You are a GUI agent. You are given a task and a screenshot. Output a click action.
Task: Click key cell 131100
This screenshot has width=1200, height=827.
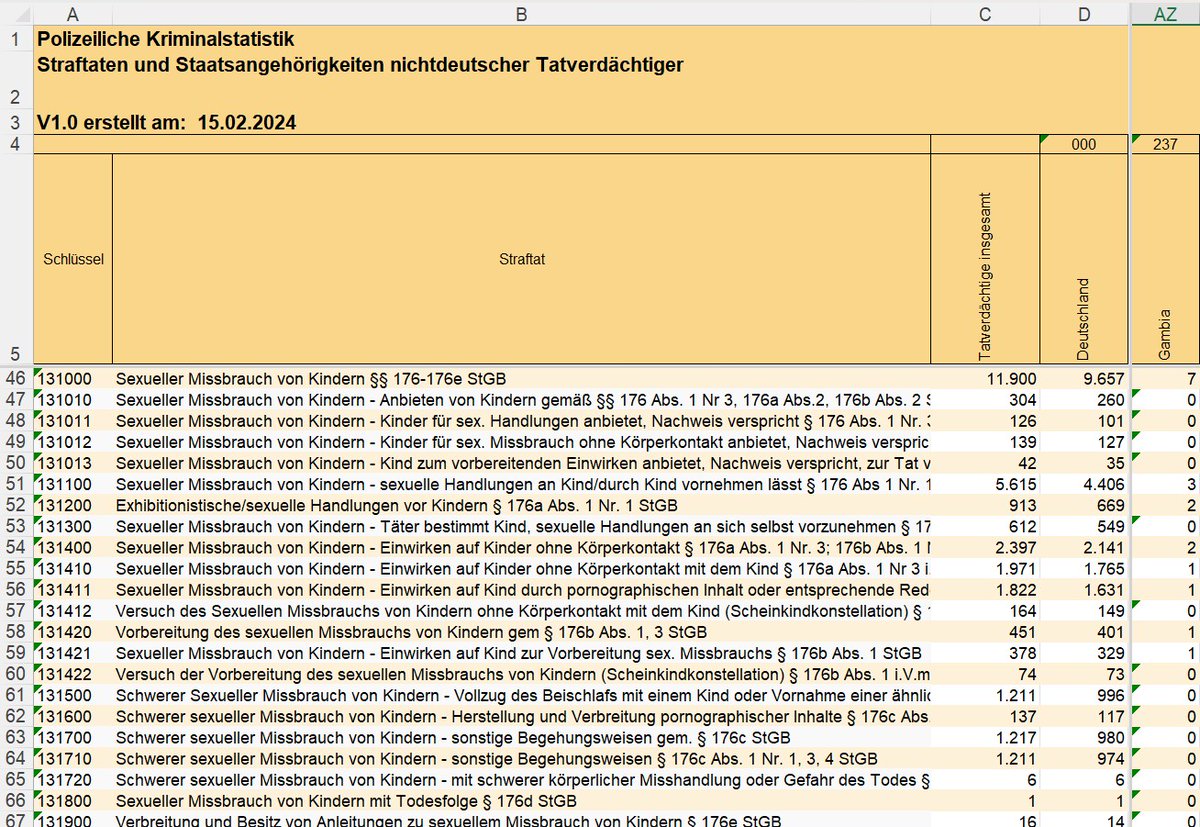[x=73, y=484]
